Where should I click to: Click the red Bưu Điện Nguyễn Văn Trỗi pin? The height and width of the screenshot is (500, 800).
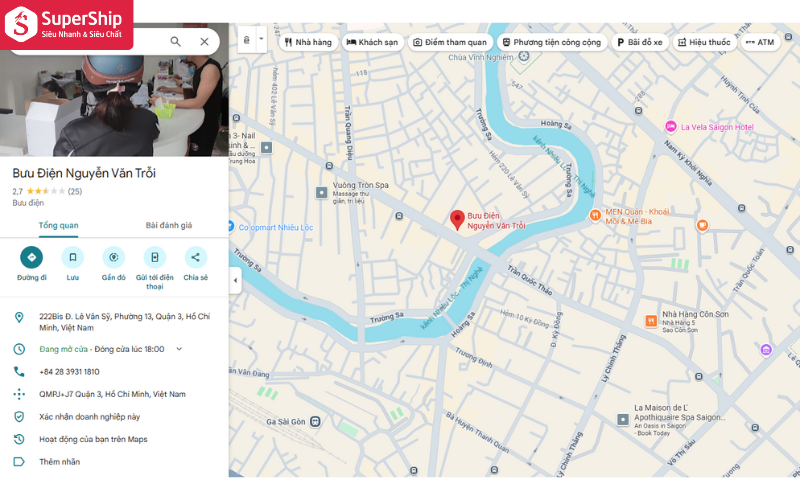click(x=457, y=220)
